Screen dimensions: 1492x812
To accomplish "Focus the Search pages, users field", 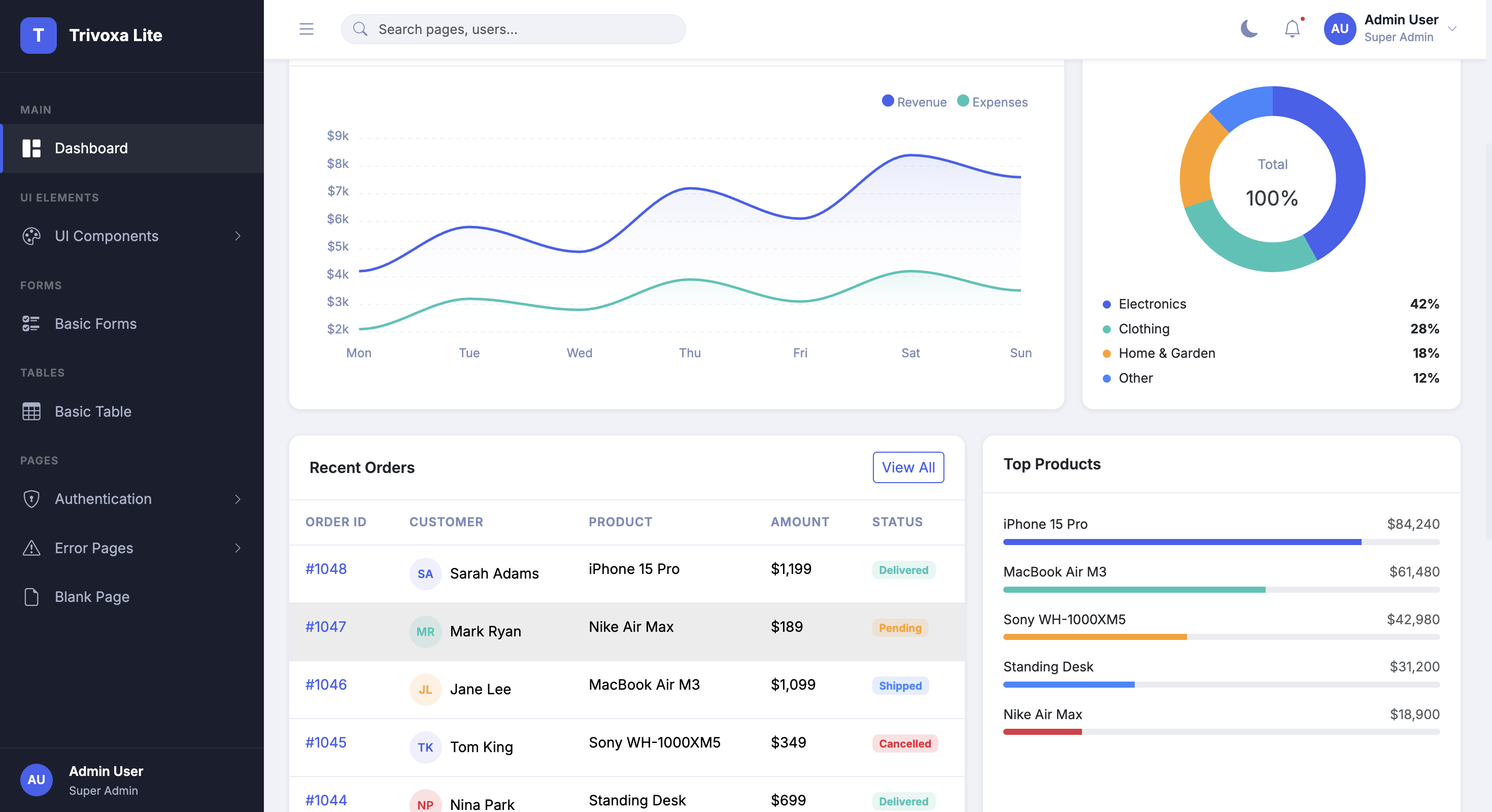I will click(513, 29).
